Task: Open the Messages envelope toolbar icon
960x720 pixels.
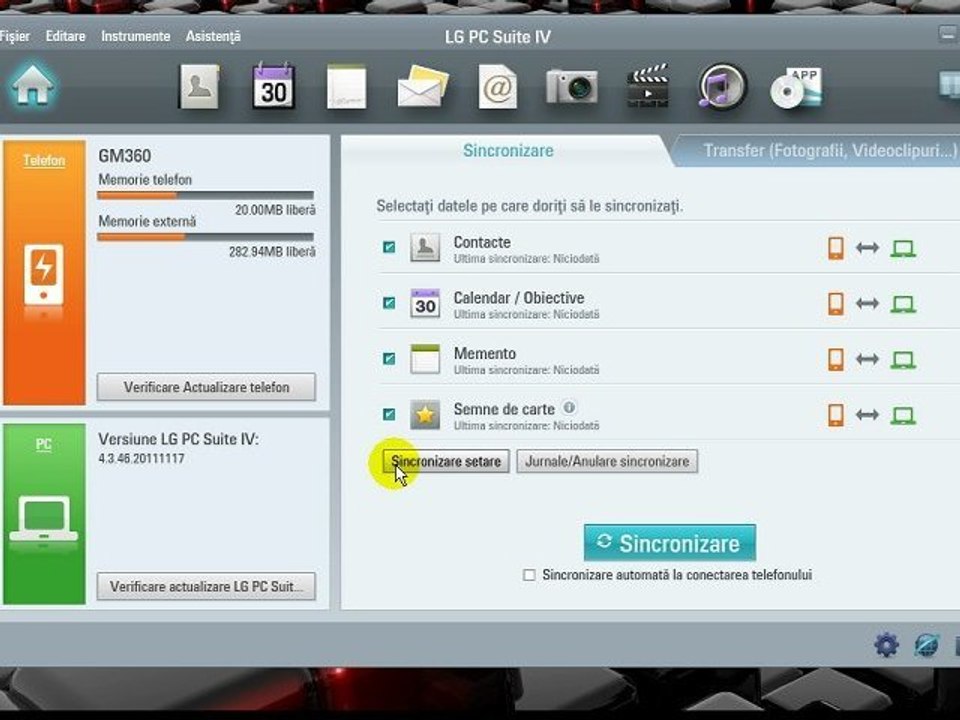Action: [422, 87]
